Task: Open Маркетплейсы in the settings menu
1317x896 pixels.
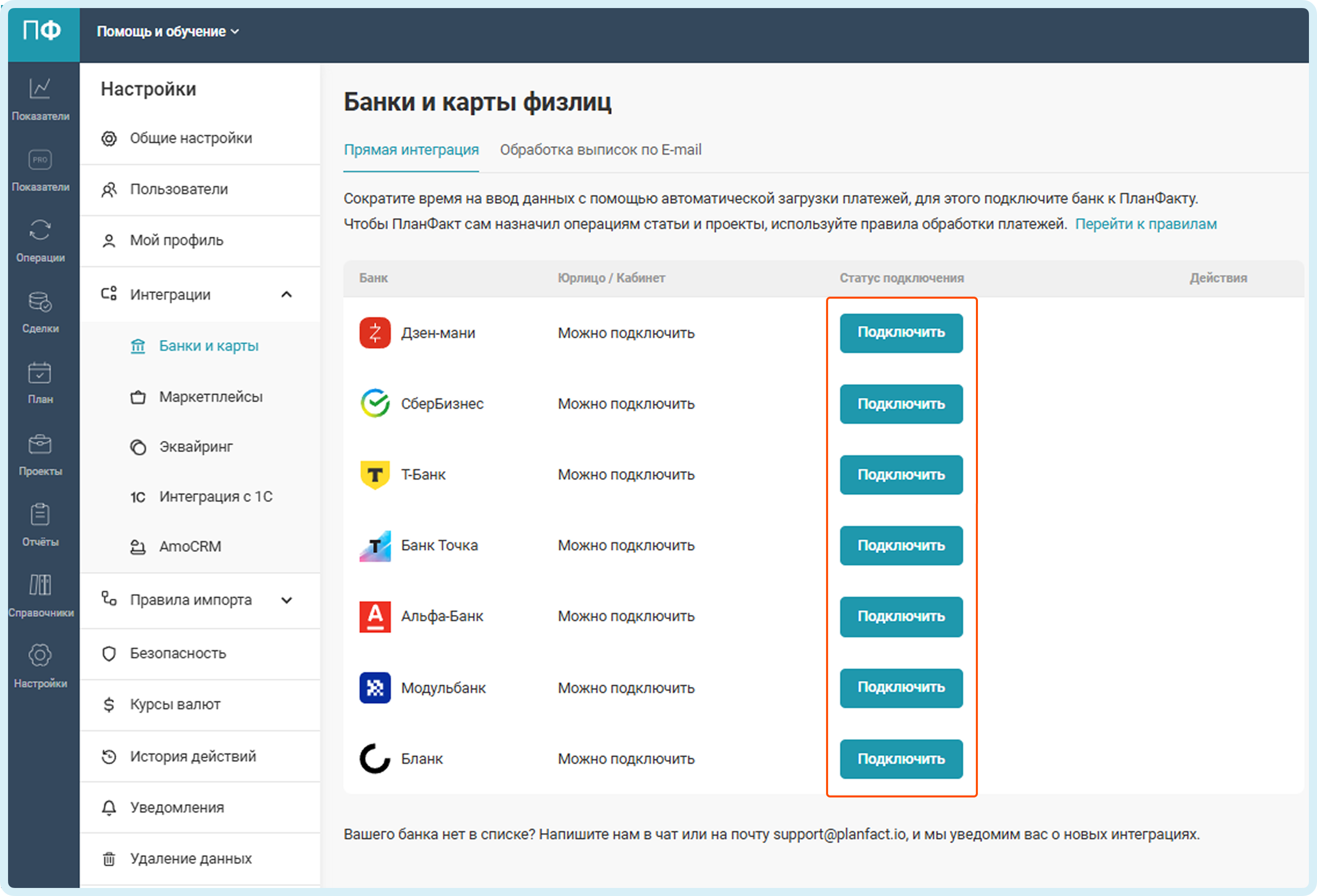Action: coord(210,396)
